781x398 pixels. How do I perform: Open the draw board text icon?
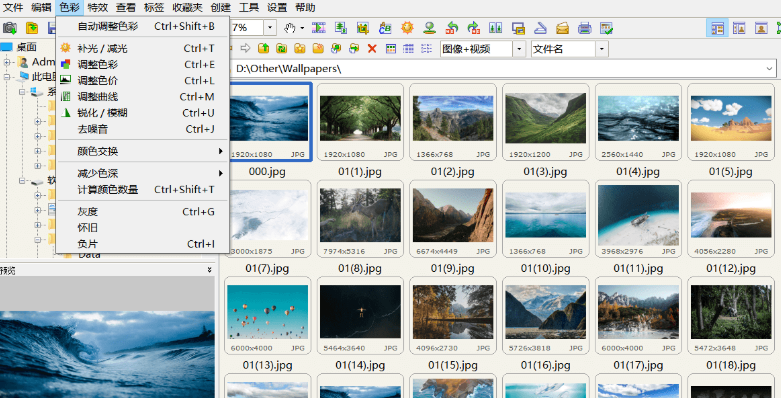pos(385,28)
